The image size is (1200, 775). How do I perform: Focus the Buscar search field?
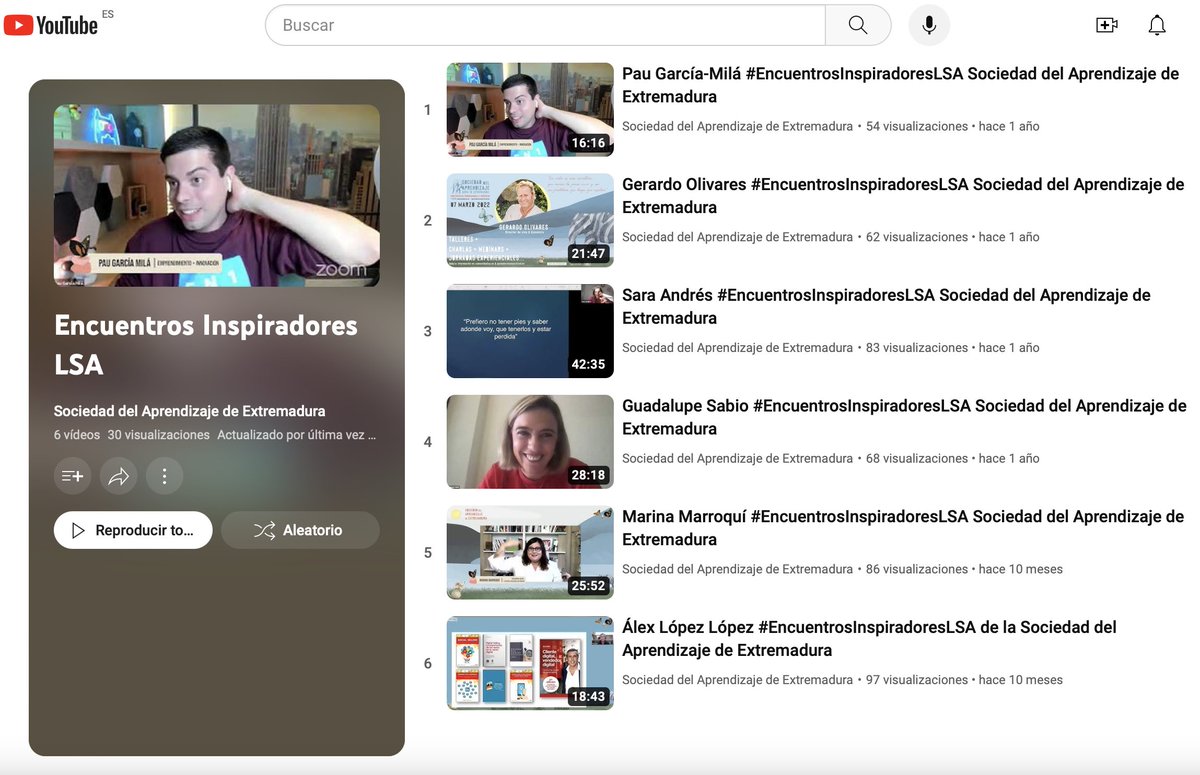(x=545, y=25)
